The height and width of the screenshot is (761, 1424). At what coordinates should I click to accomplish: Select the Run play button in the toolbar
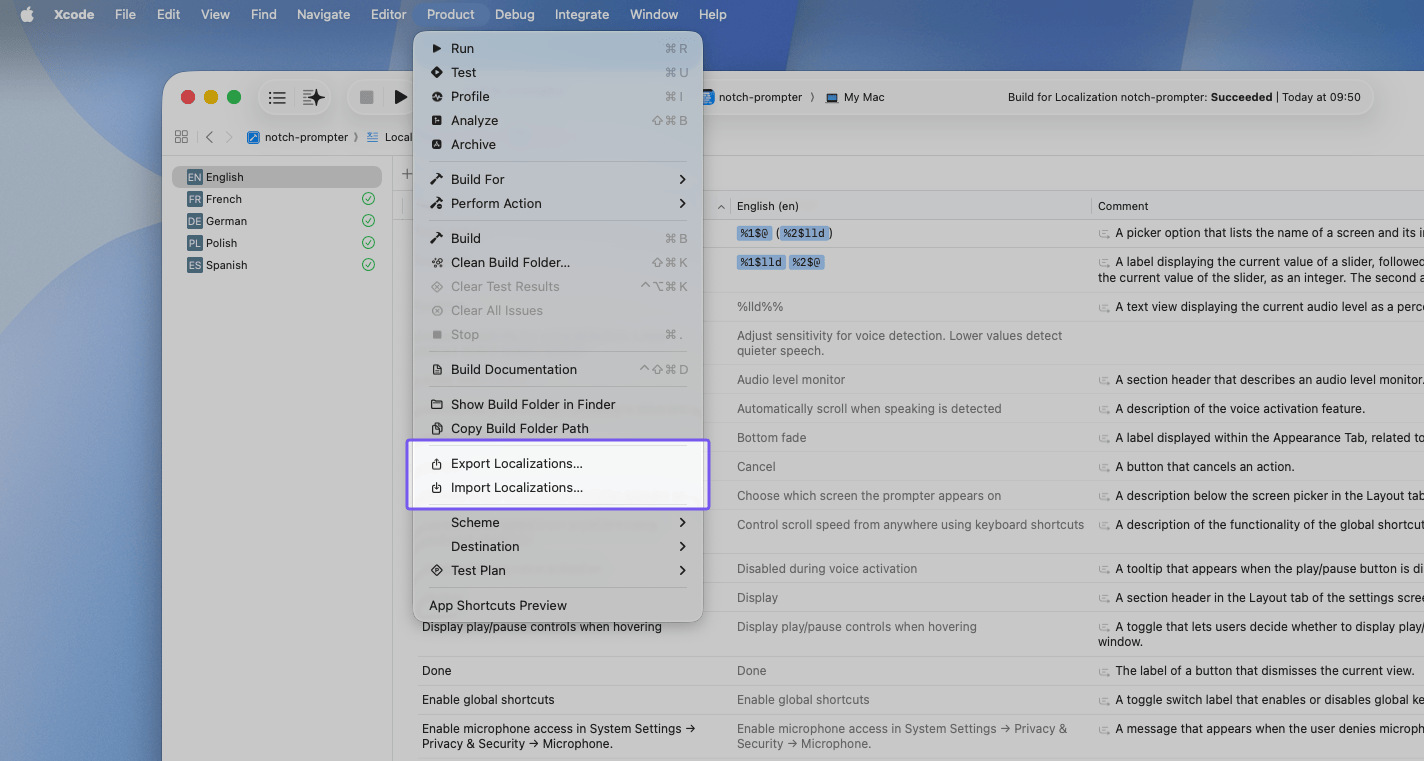point(399,97)
